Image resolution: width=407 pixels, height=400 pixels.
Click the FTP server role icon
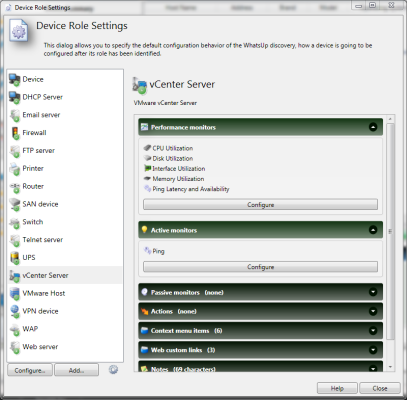[14, 151]
